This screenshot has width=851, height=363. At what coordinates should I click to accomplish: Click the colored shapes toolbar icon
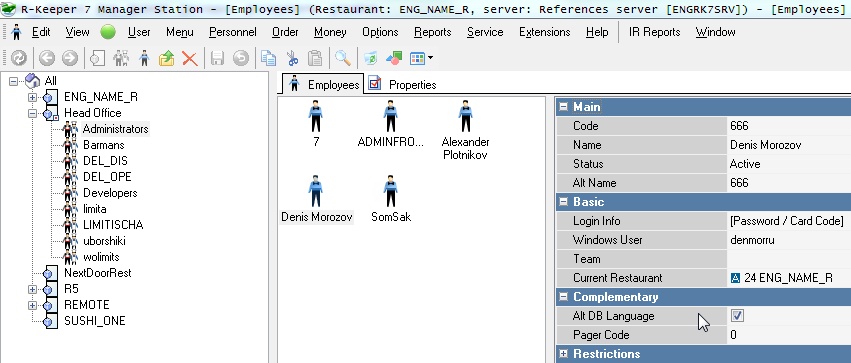pyautogui.click(x=394, y=58)
